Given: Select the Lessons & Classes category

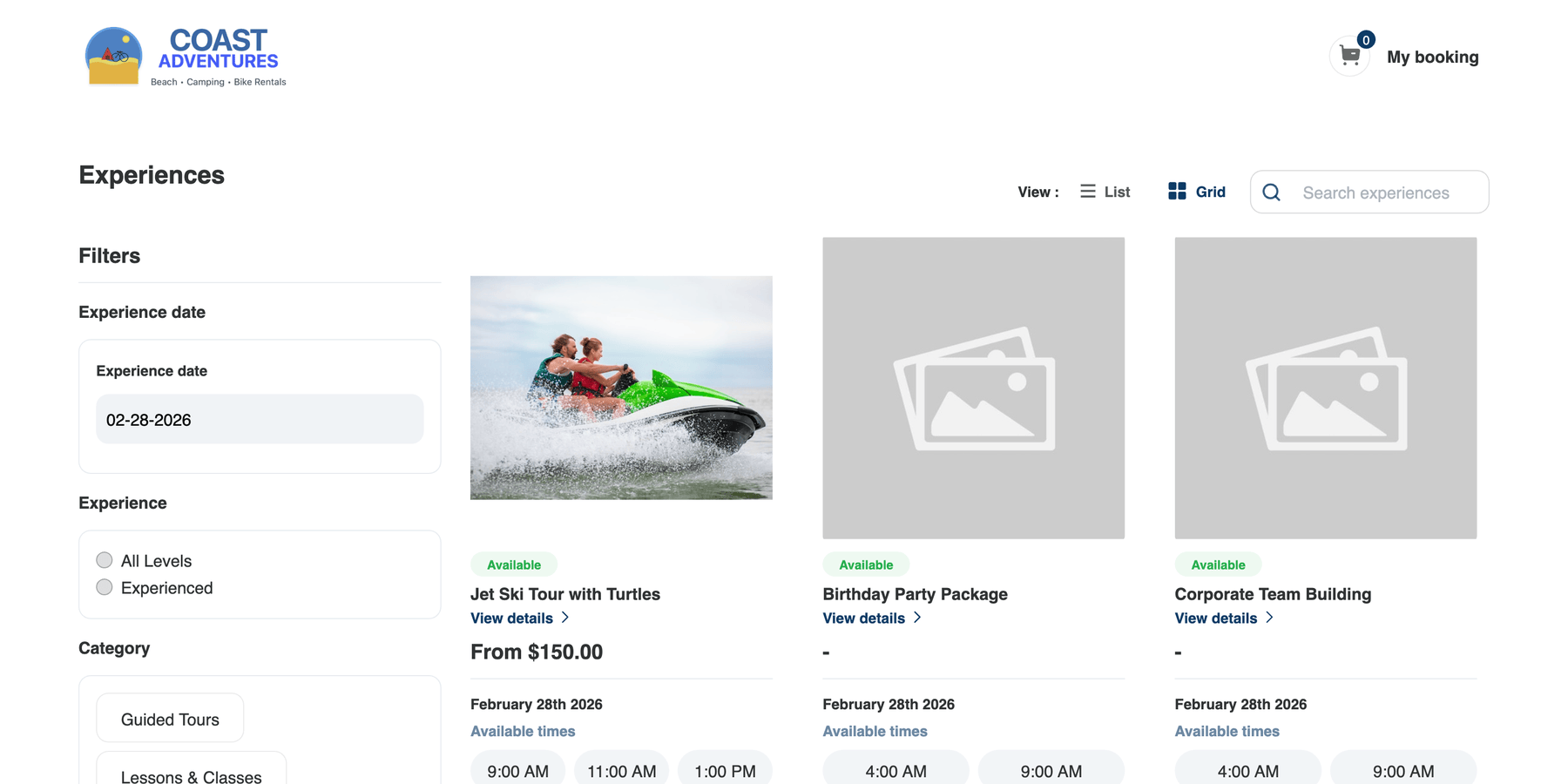Looking at the screenshot, I should point(191,775).
